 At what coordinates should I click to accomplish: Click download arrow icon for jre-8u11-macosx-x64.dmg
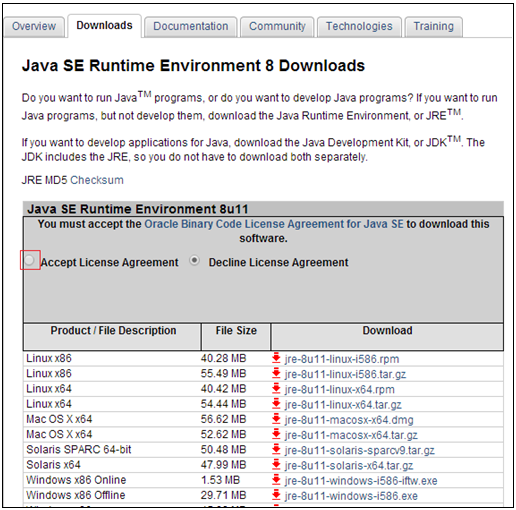point(276,419)
